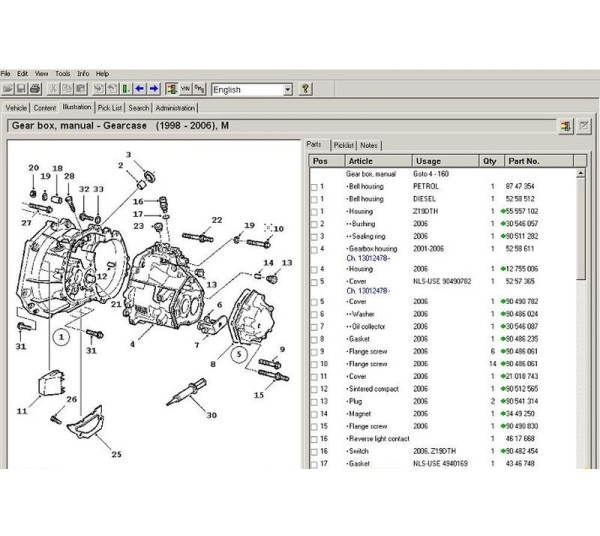Go forward with the blue right arrow
The image size is (600, 536).
point(154,89)
